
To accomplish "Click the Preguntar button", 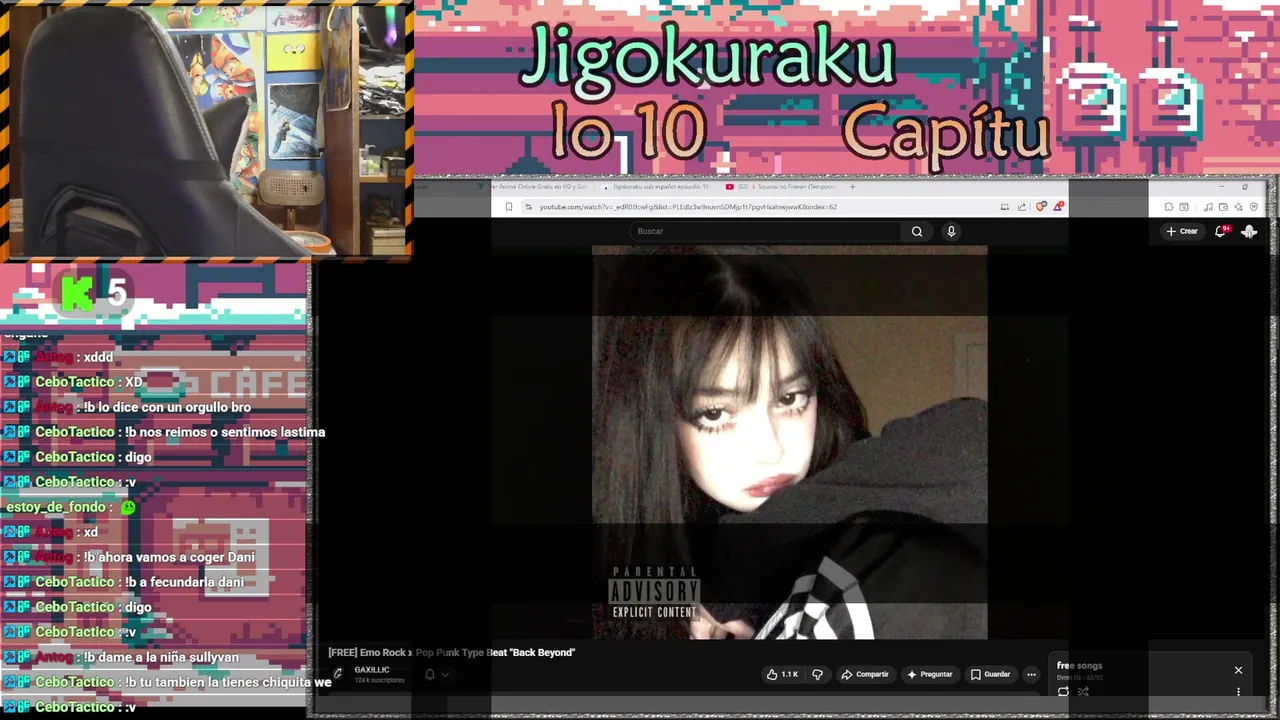I will click(930, 674).
